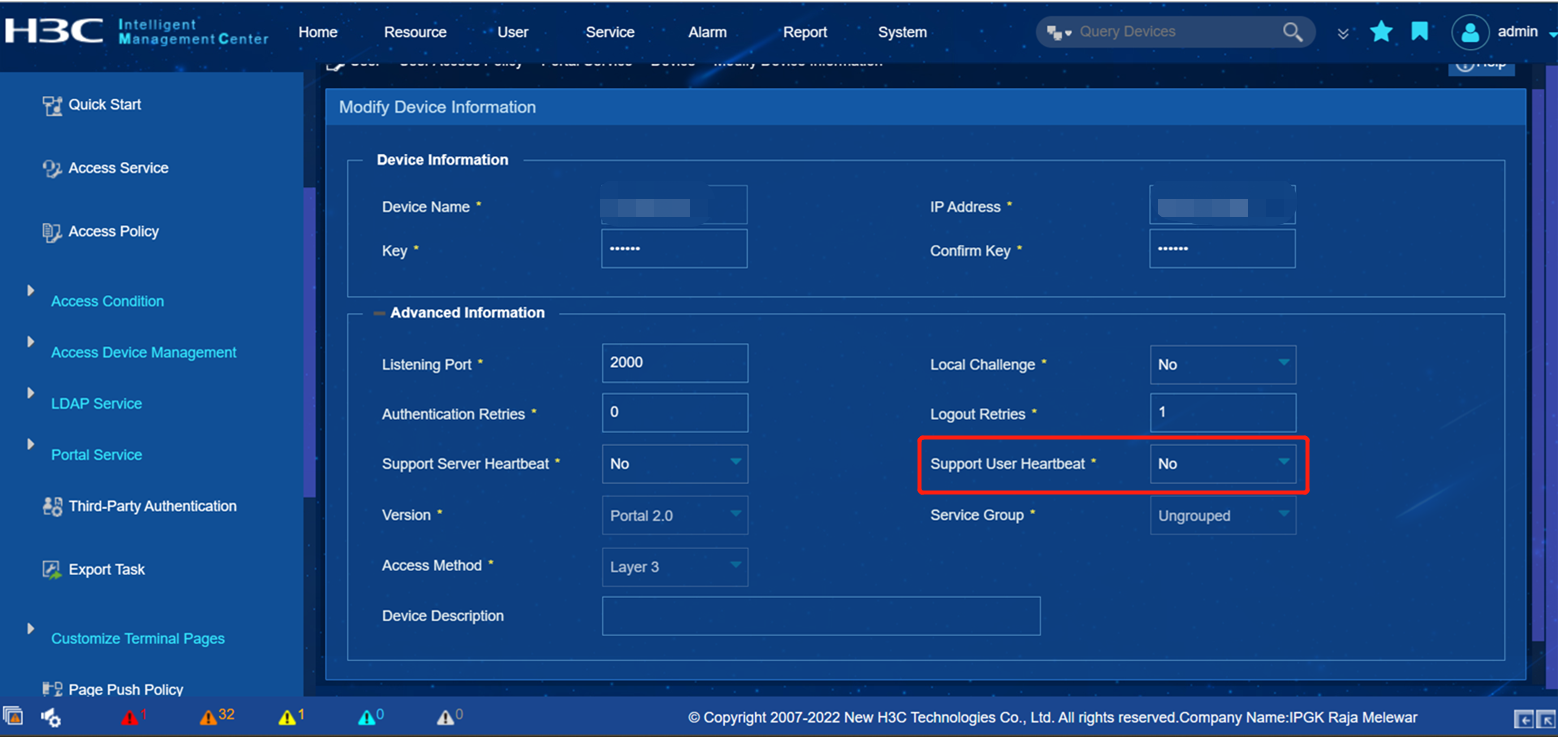Click the Query Devices search magnifier

(1292, 31)
